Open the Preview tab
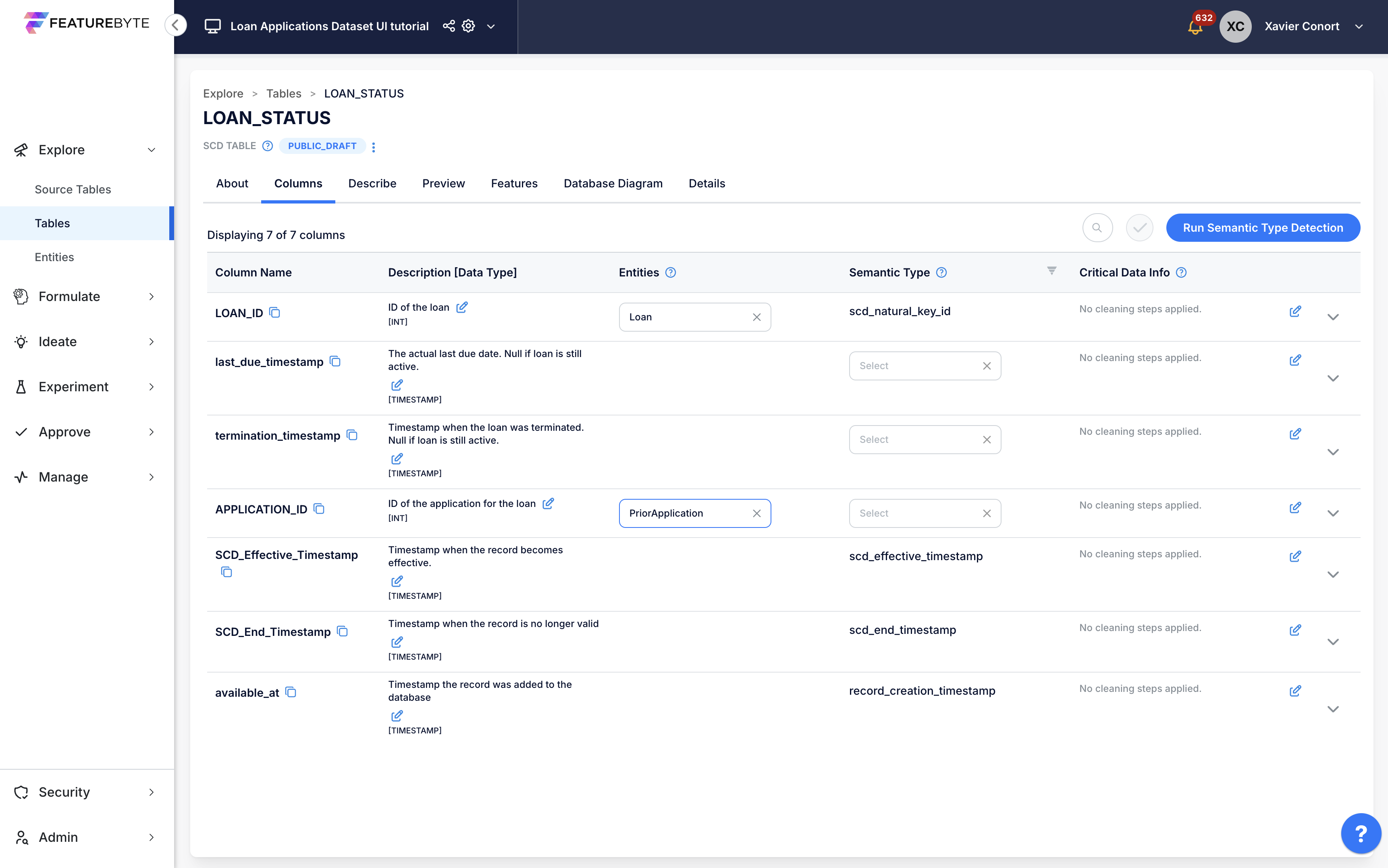Viewport: 1388px width, 868px height. coord(443,183)
